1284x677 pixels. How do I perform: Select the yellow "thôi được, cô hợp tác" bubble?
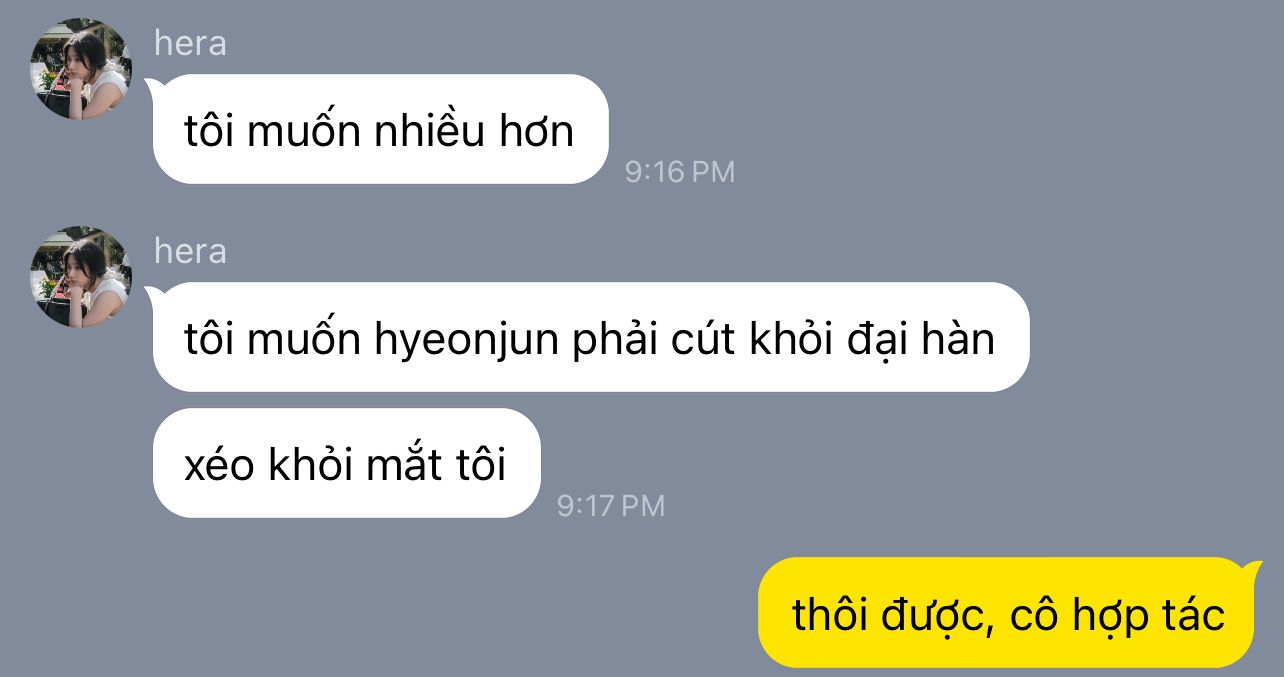point(1006,612)
